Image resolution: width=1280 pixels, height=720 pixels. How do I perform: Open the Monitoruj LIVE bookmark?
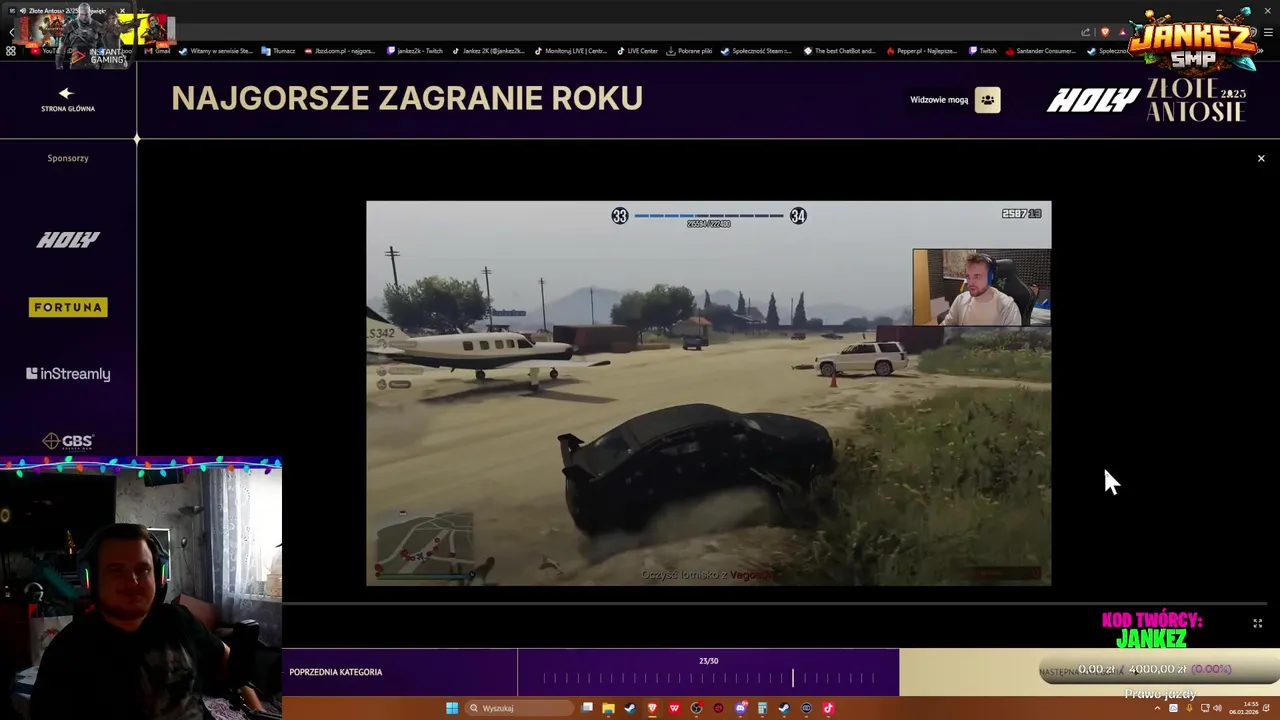click(570, 51)
